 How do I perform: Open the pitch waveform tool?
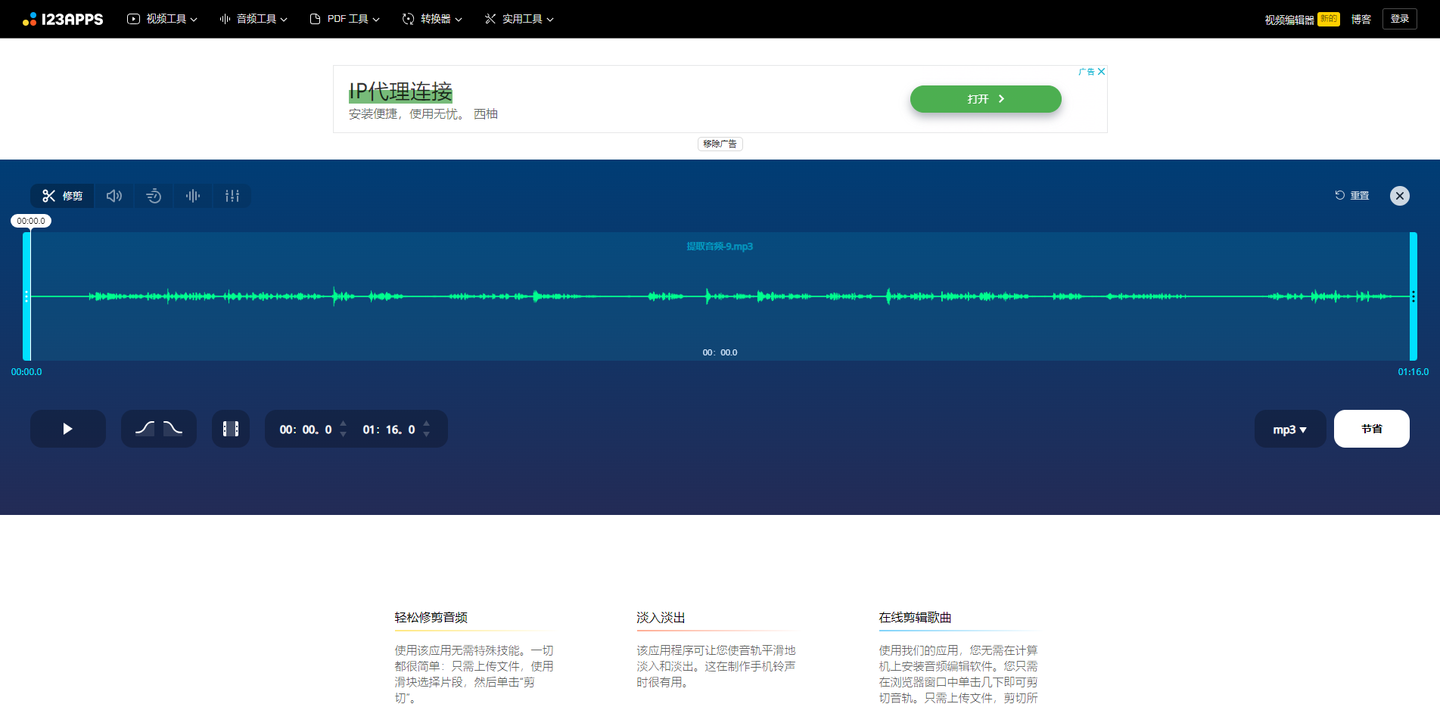point(193,196)
